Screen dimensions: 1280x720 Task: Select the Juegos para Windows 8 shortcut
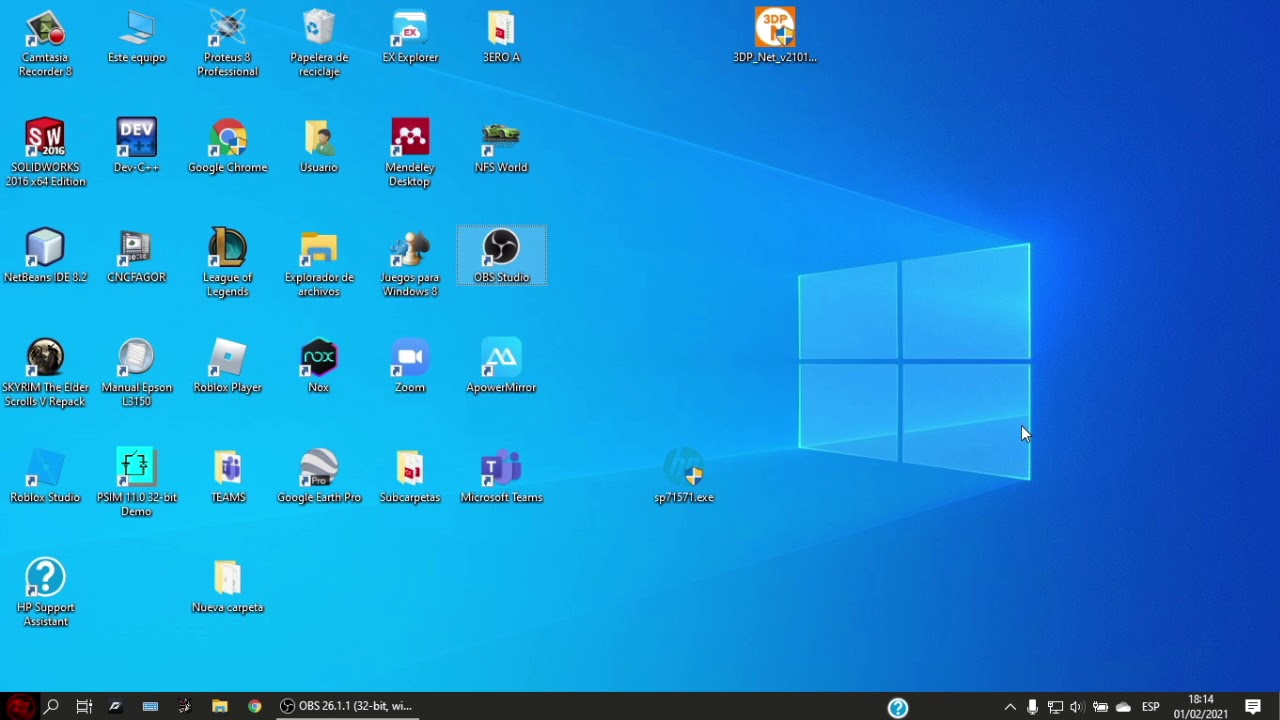[410, 264]
